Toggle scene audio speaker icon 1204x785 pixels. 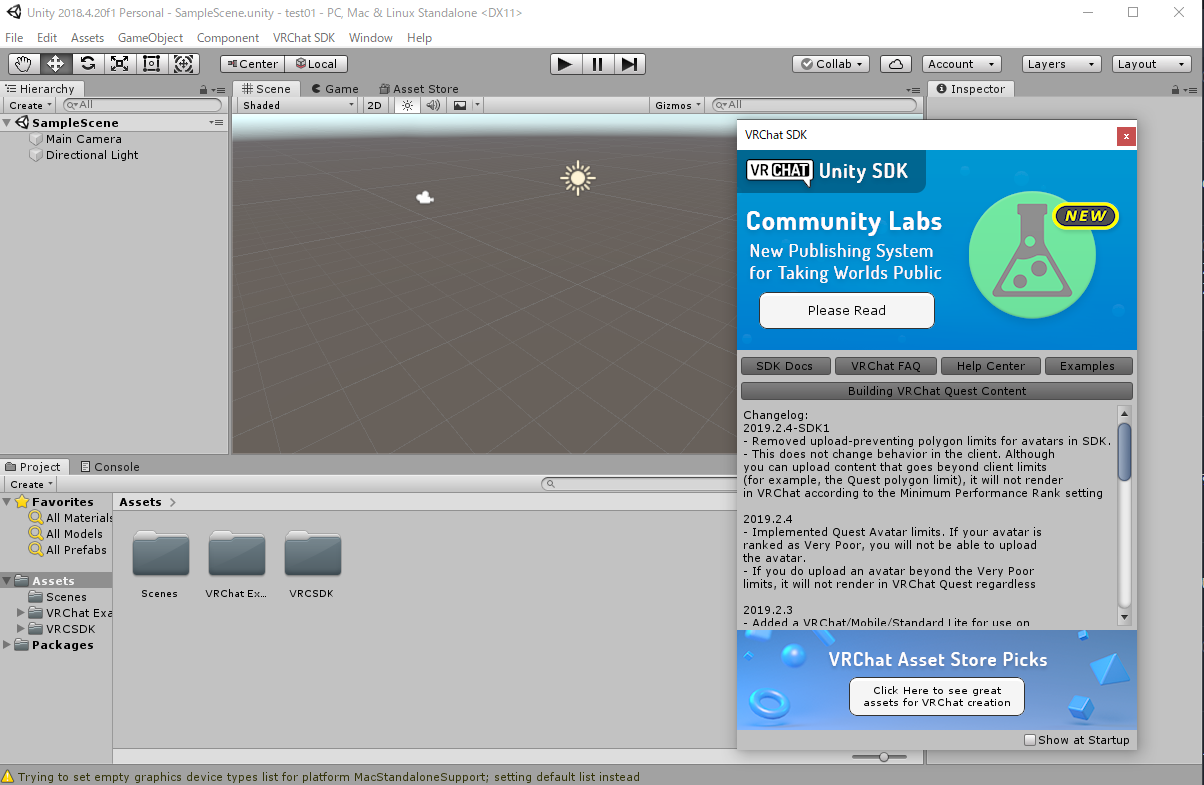(433, 105)
